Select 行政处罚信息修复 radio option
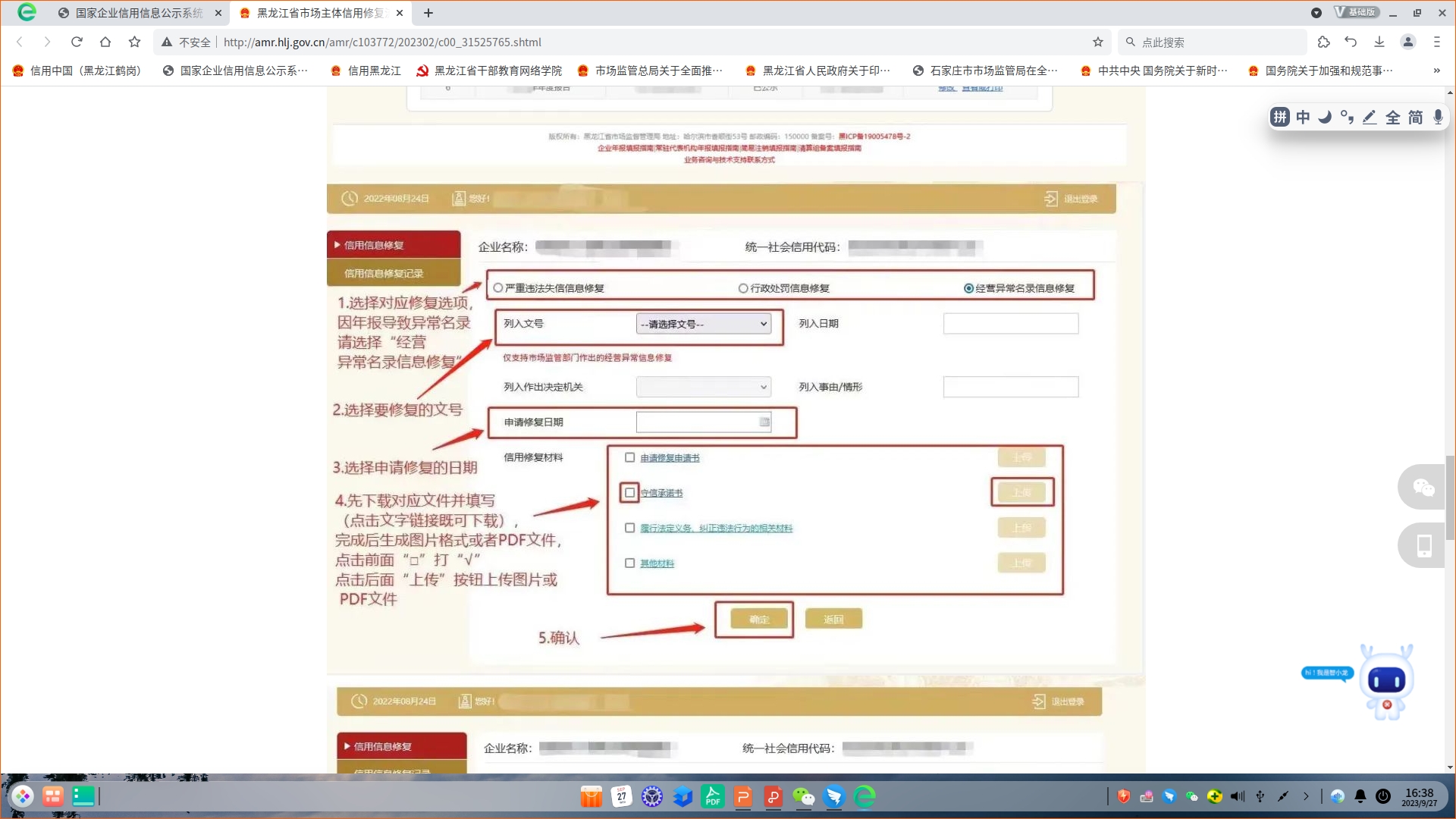Screen dimensions: 1456x819 [x=743, y=288]
